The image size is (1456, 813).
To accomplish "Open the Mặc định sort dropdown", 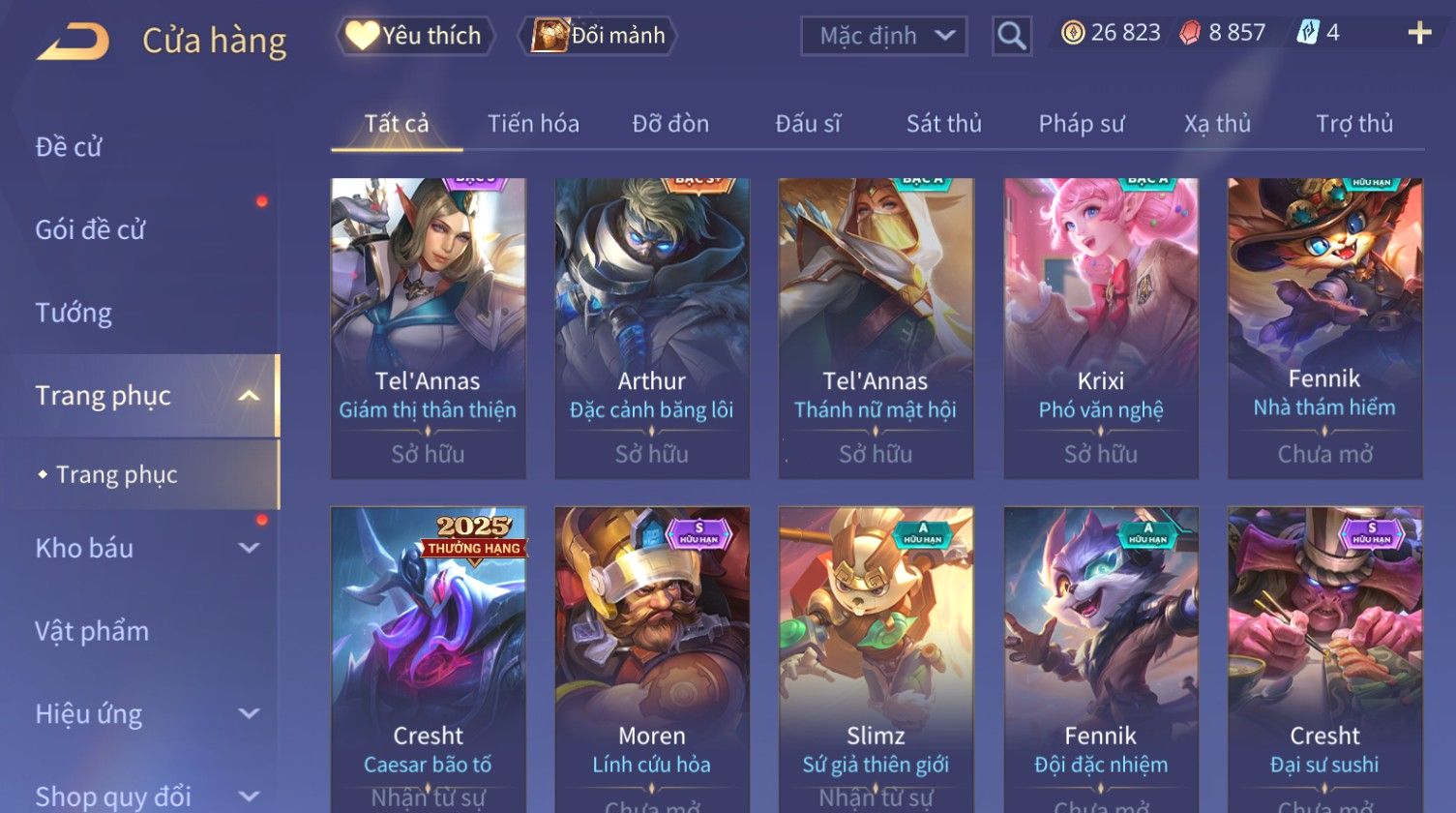I will (883, 36).
